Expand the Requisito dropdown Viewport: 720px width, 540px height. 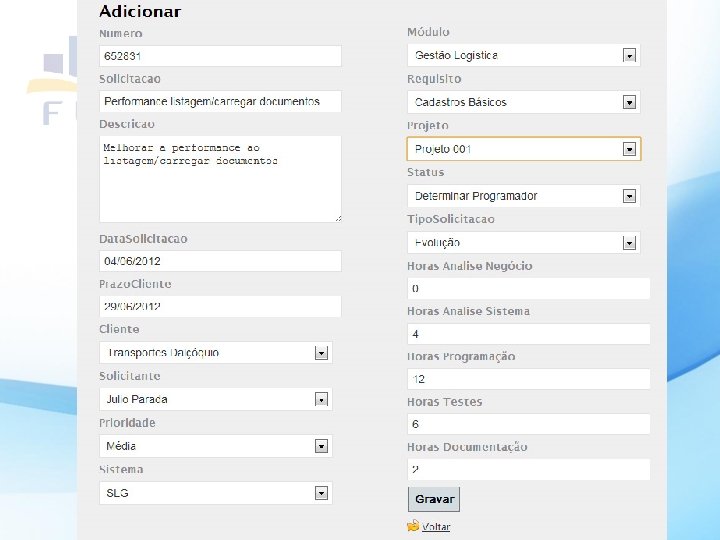[524, 102]
